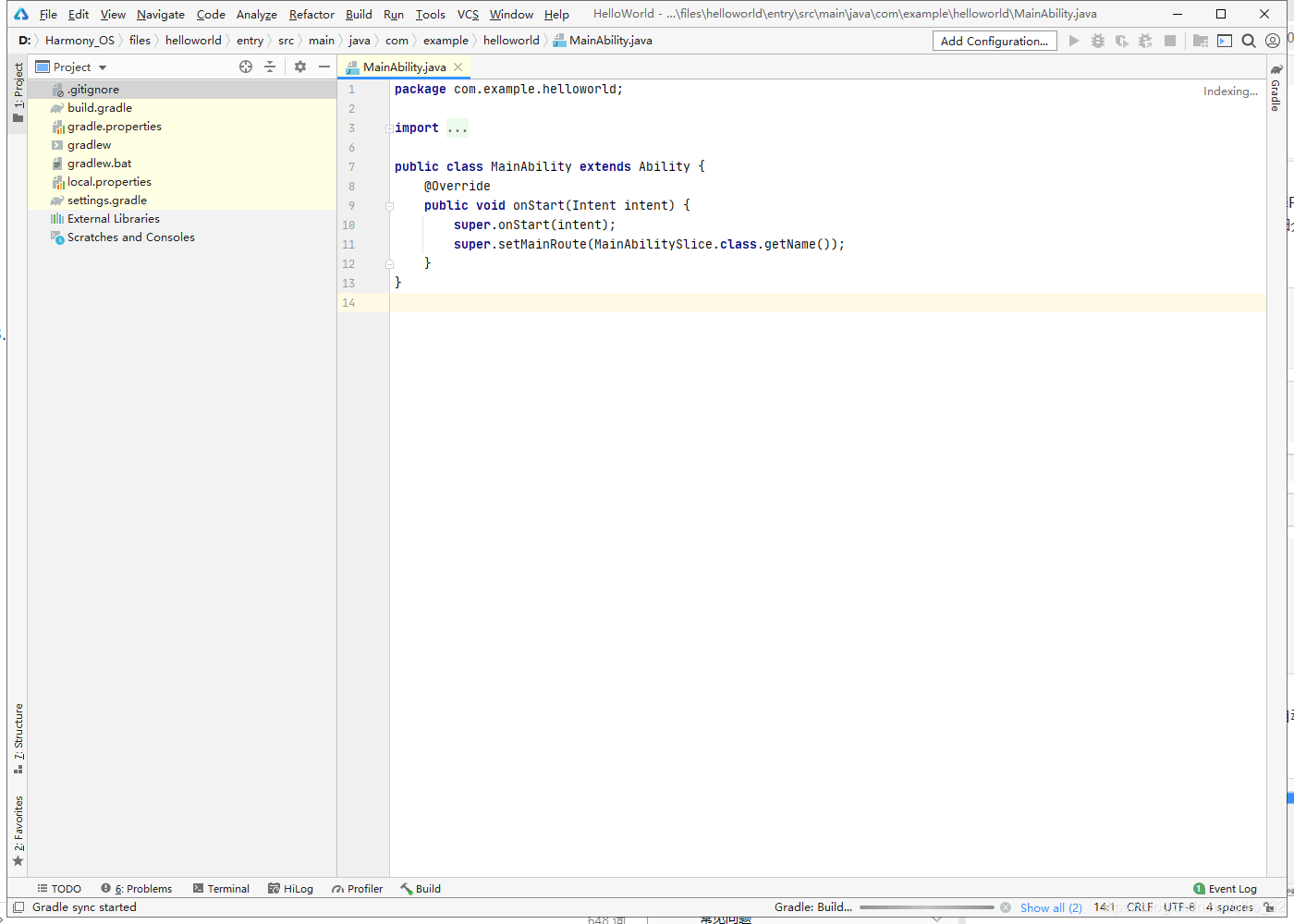Click the Show all (2) link

click(x=1051, y=907)
